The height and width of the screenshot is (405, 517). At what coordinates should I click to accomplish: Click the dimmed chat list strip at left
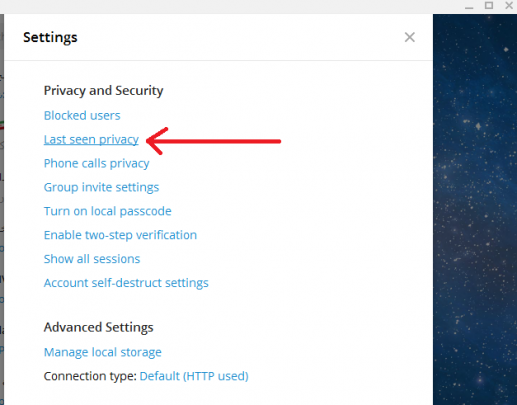(2, 209)
